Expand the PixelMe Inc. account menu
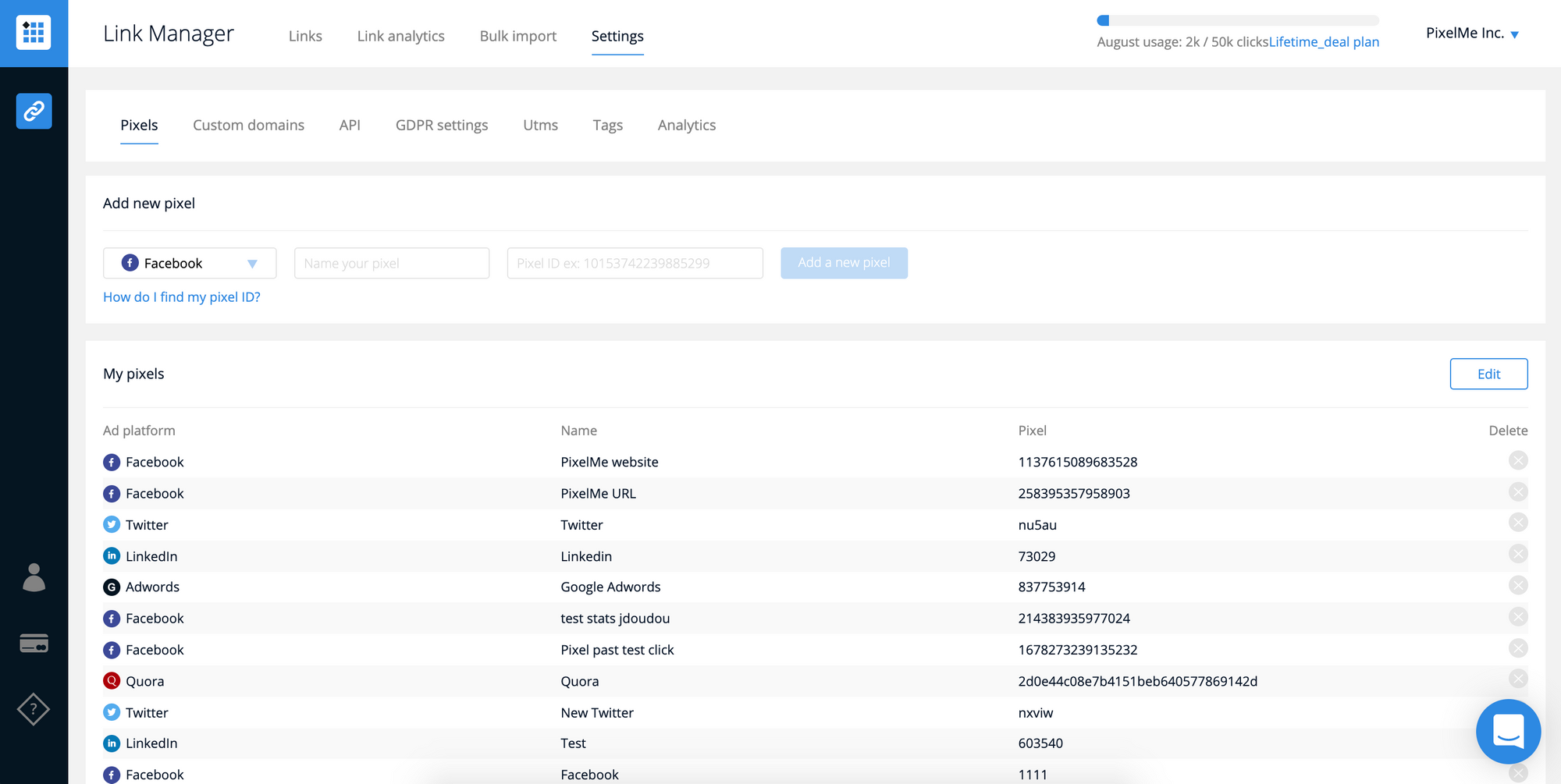The width and height of the screenshot is (1561, 784). pos(1472,33)
